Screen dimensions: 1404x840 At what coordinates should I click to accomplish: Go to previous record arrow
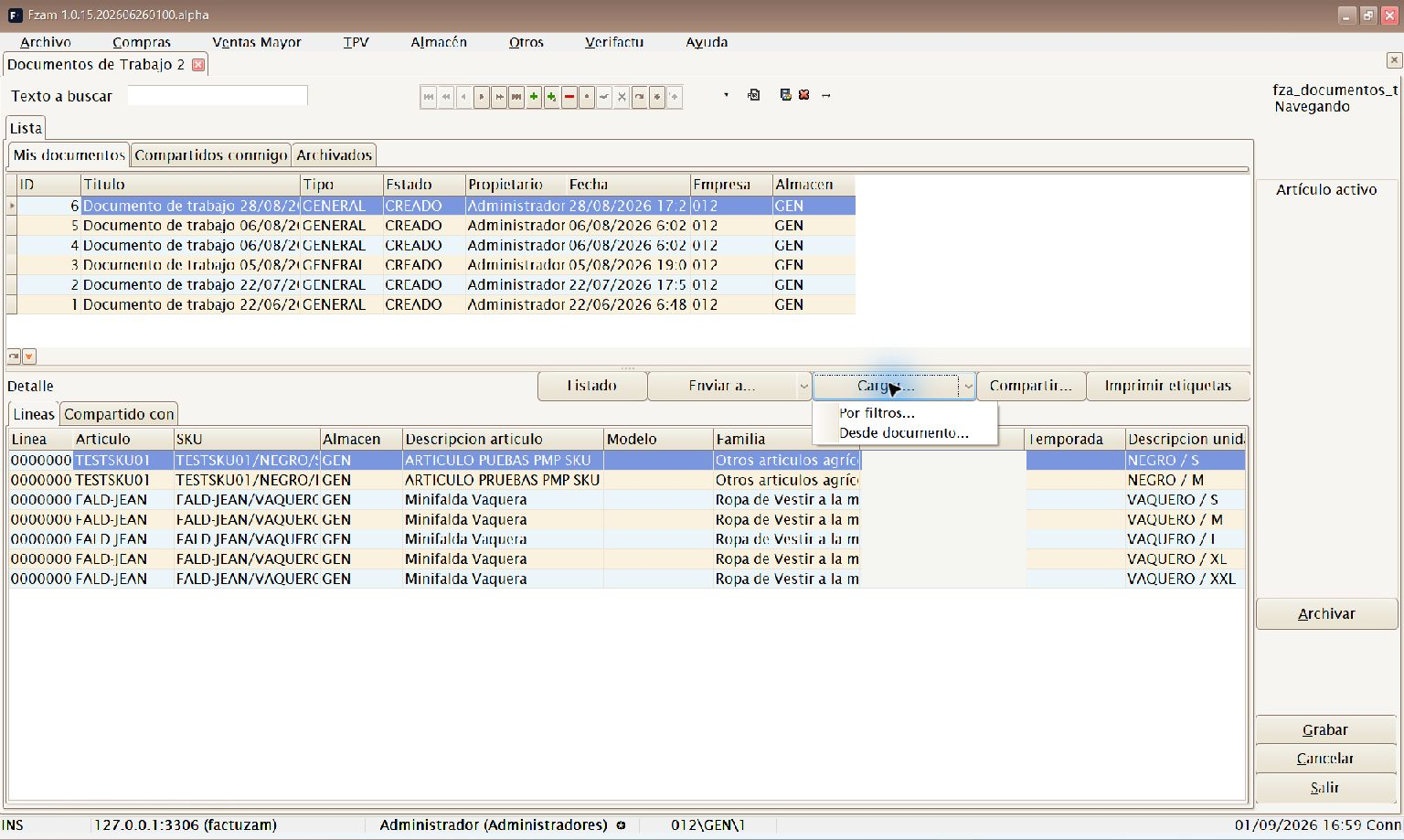click(463, 96)
